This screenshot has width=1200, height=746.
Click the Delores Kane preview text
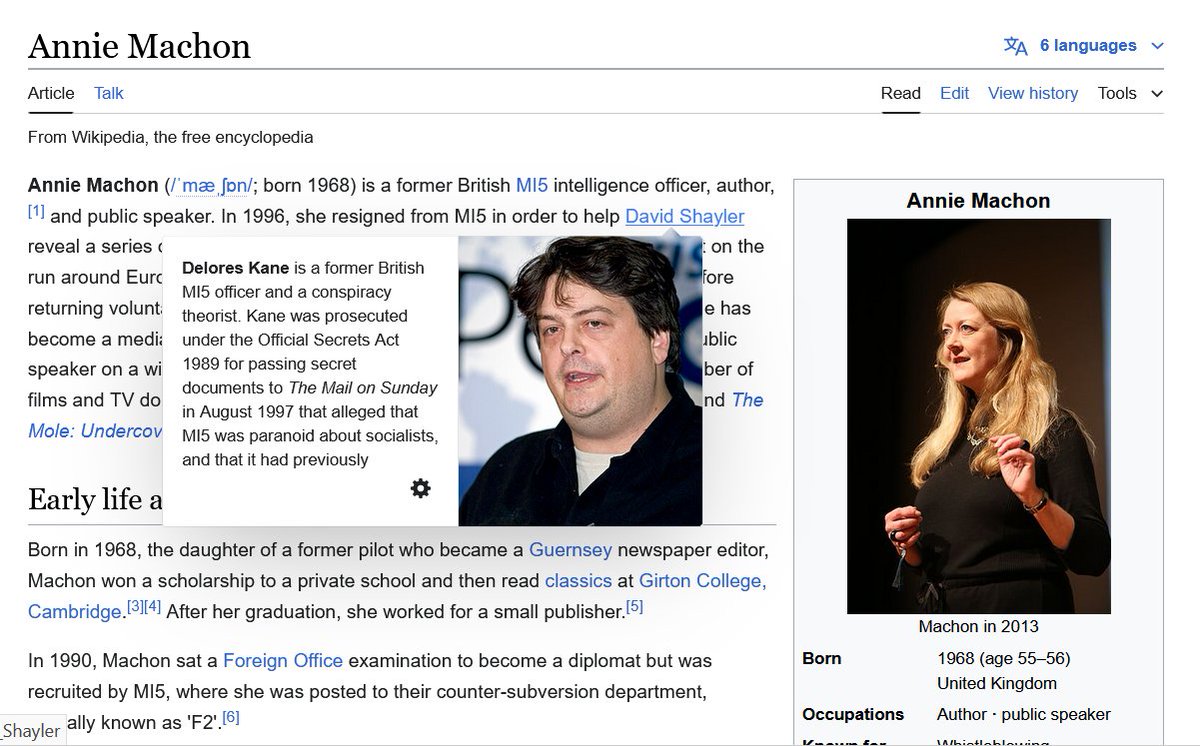coord(310,364)
